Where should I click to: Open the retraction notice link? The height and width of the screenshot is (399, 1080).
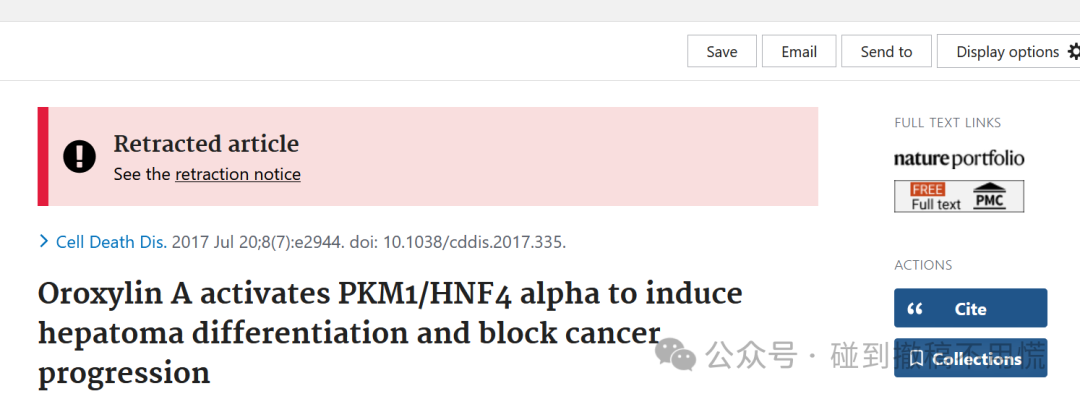238,174
